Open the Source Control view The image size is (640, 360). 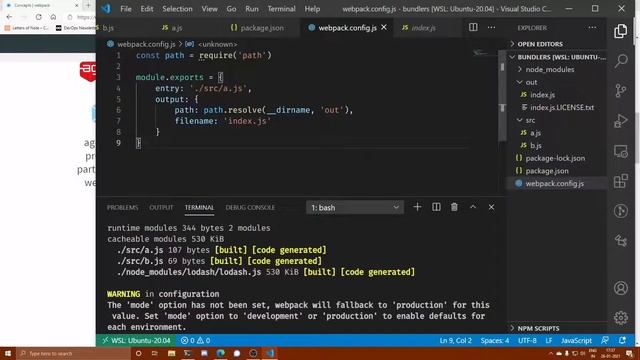(620, 91)
